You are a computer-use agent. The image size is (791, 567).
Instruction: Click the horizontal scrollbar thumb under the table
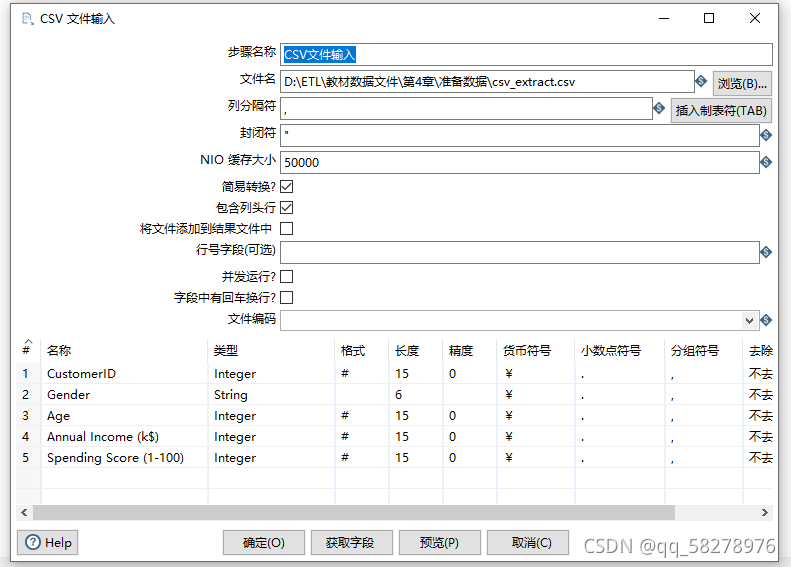point(354,513)
